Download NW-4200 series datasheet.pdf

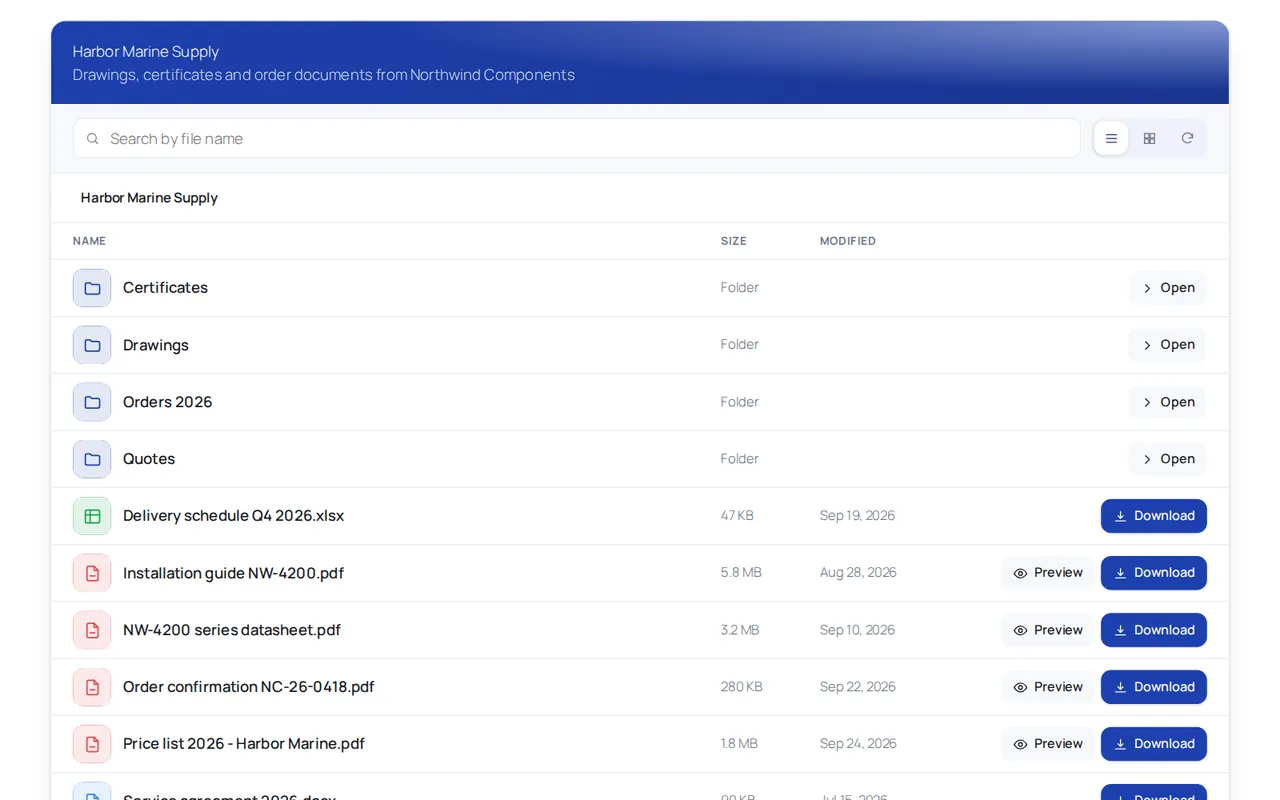pos(1154,630)
